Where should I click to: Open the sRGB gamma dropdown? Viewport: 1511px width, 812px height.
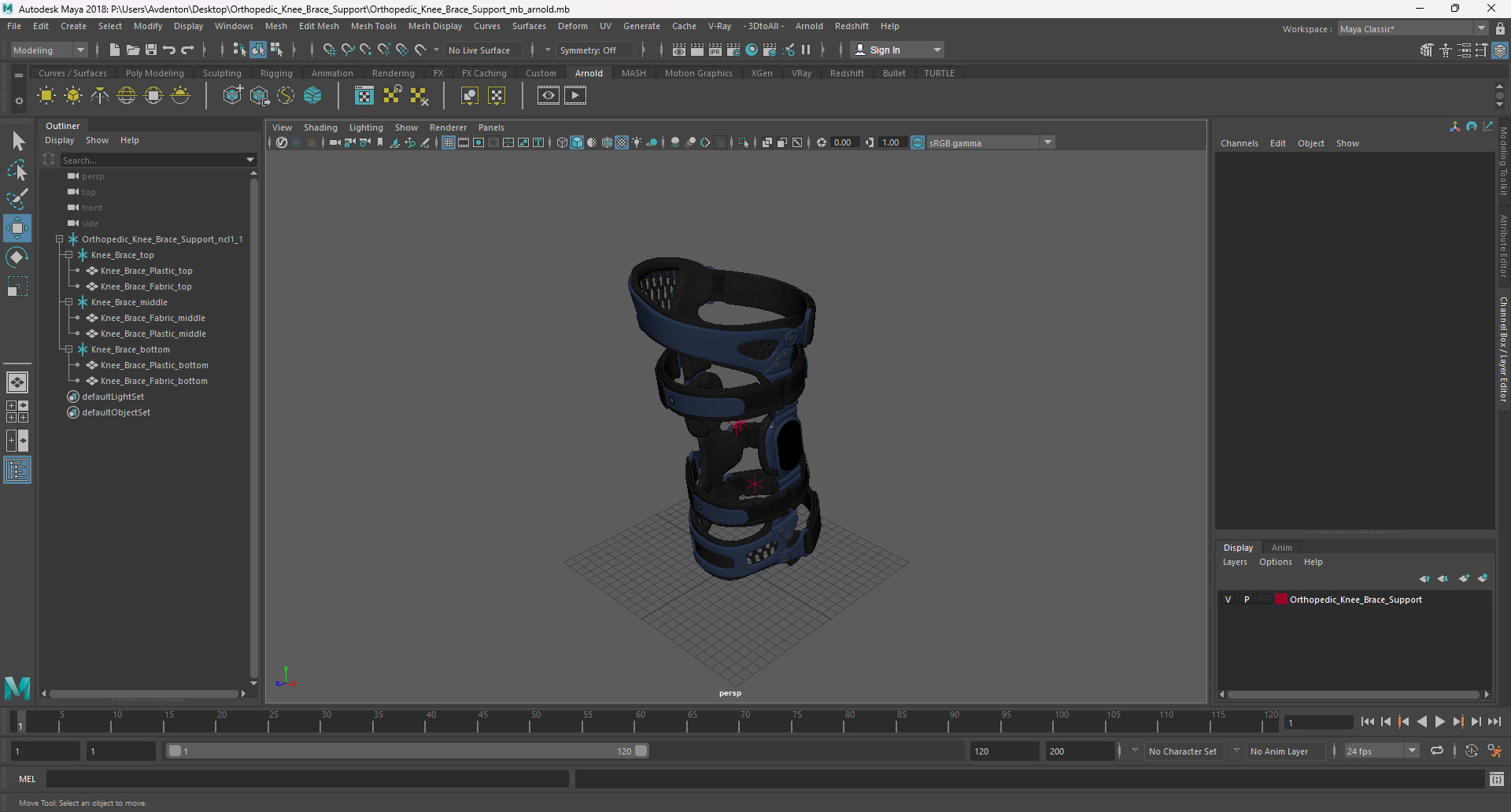coord(990,142)
